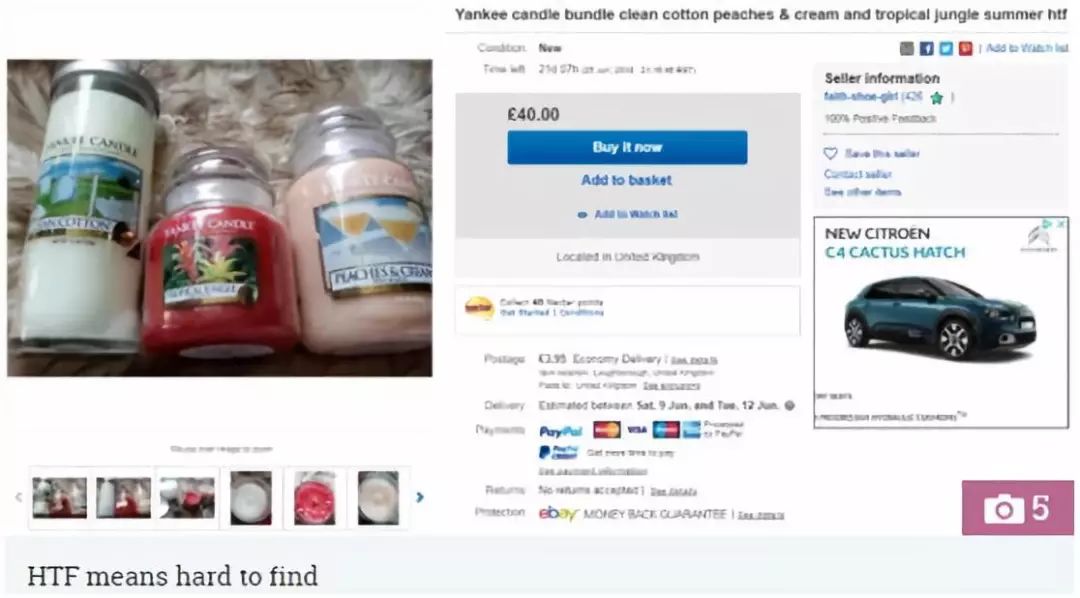
Task: Show previous thumbnails with left arrow
Action: [19, 497]
